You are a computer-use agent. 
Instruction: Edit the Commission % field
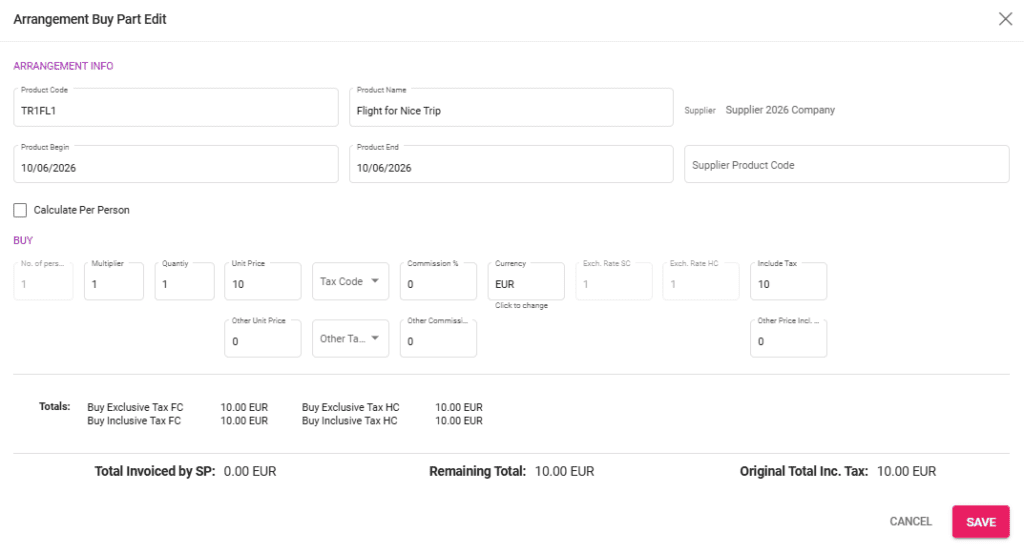pyautogui.click(x=438, y=284)
